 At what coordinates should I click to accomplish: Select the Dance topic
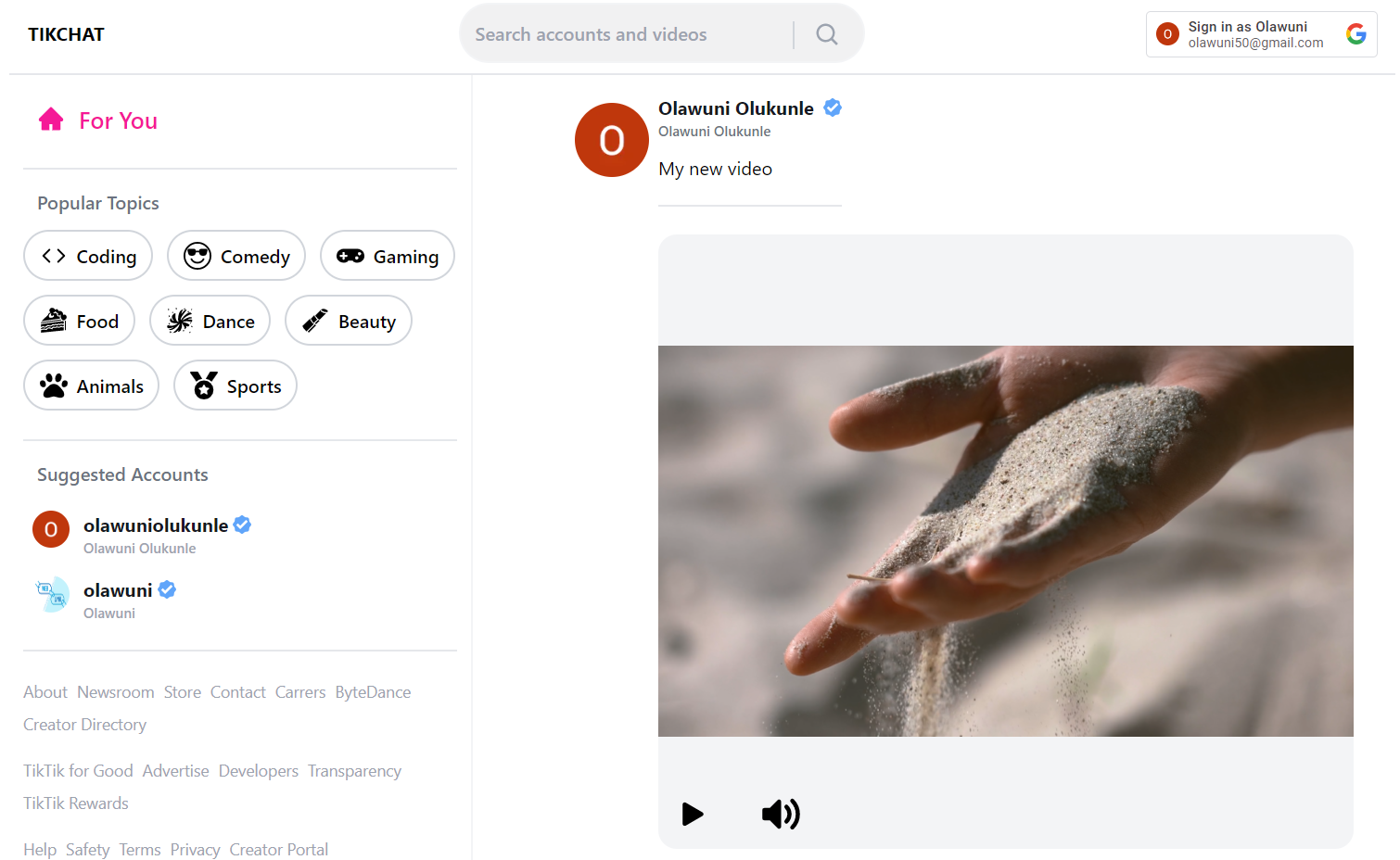210,321
